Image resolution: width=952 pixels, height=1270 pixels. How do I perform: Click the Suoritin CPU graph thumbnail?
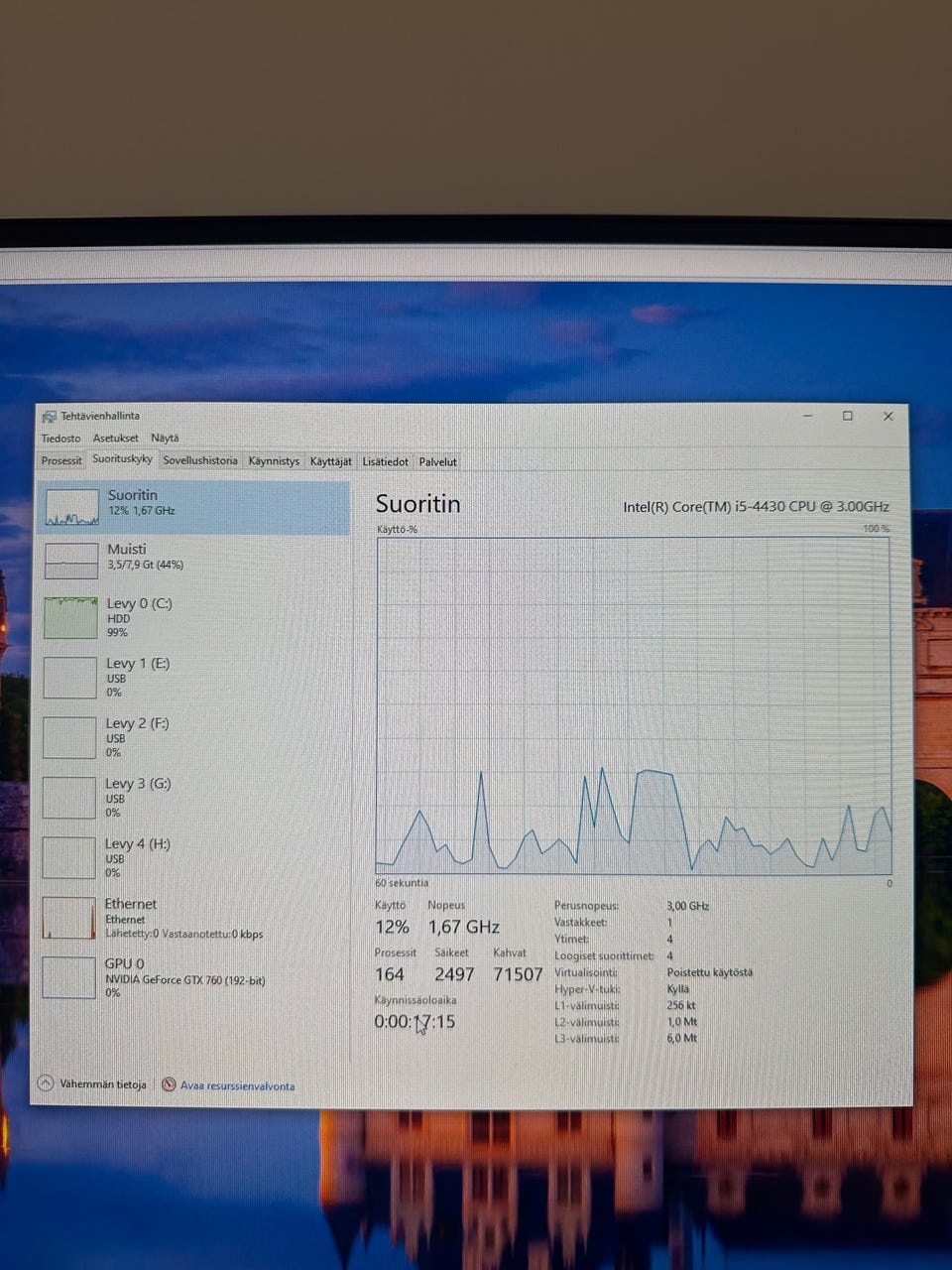click(71, 507)
